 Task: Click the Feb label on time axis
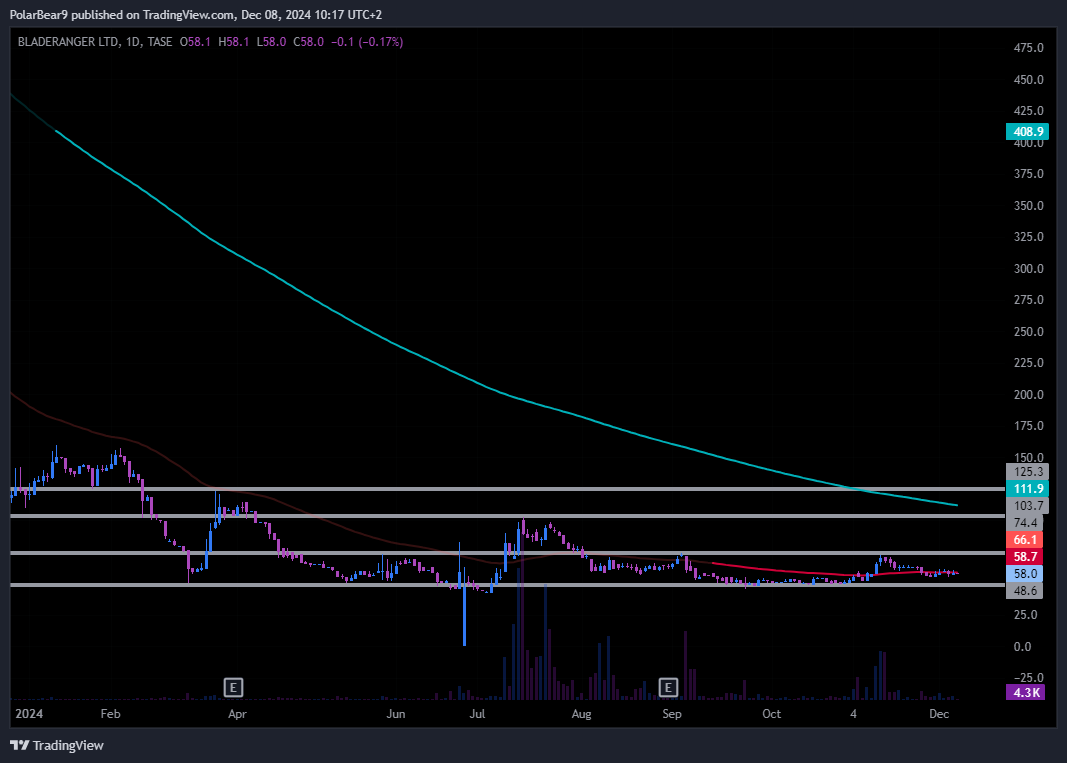[x=110, y=714]
